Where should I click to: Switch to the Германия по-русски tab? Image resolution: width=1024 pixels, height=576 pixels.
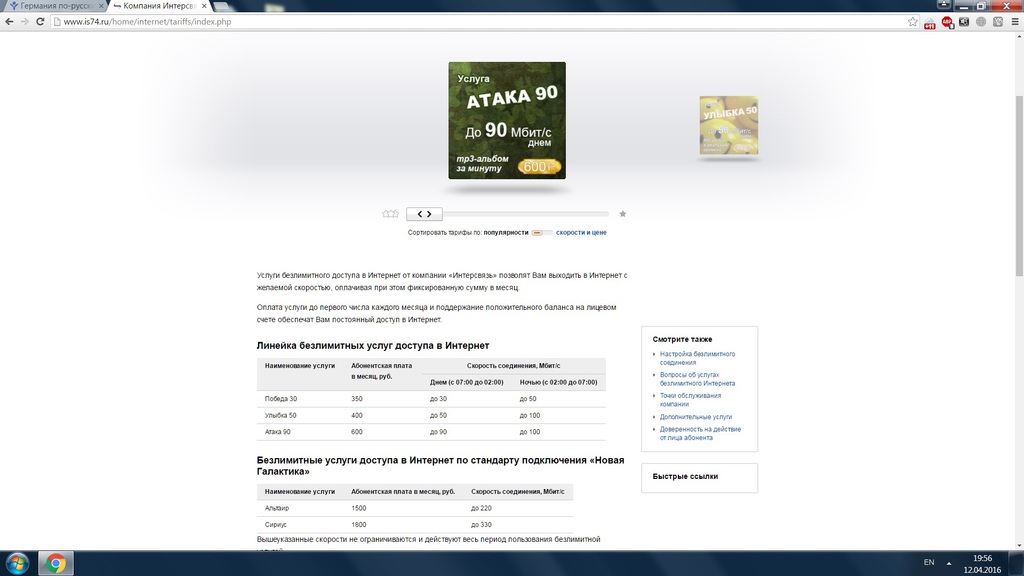pyautogui.click(x=54, y=6)
